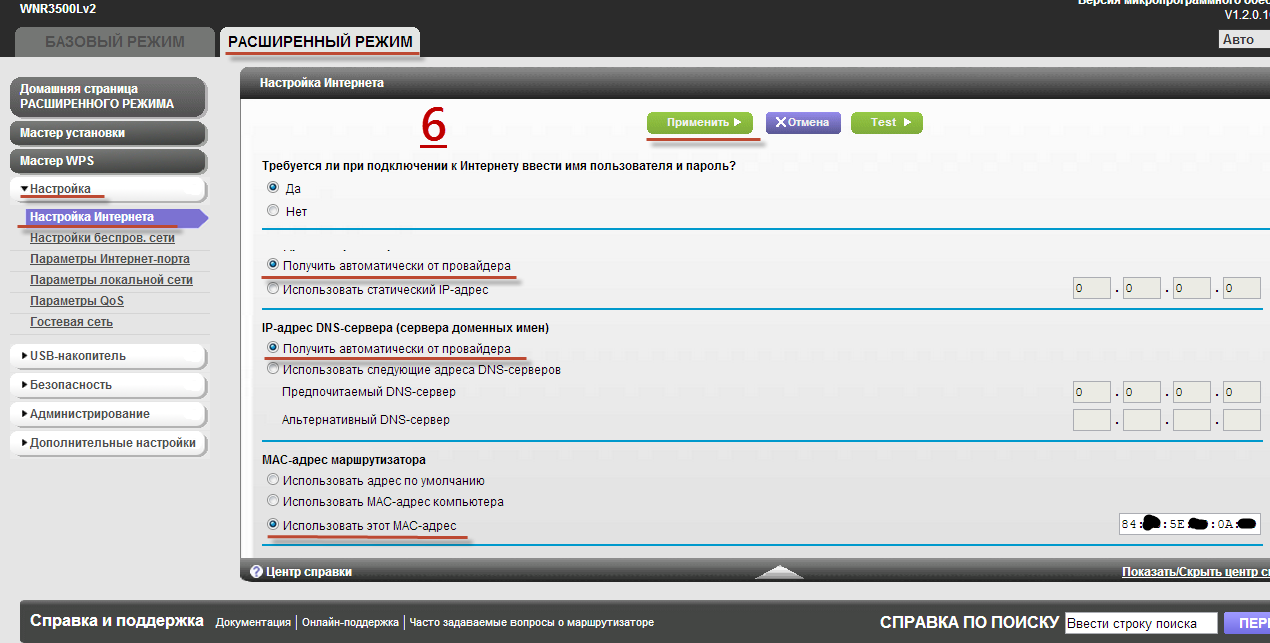Open Гостевая сеть link
The image size is (1270, 643).
(x=71, y=322)
